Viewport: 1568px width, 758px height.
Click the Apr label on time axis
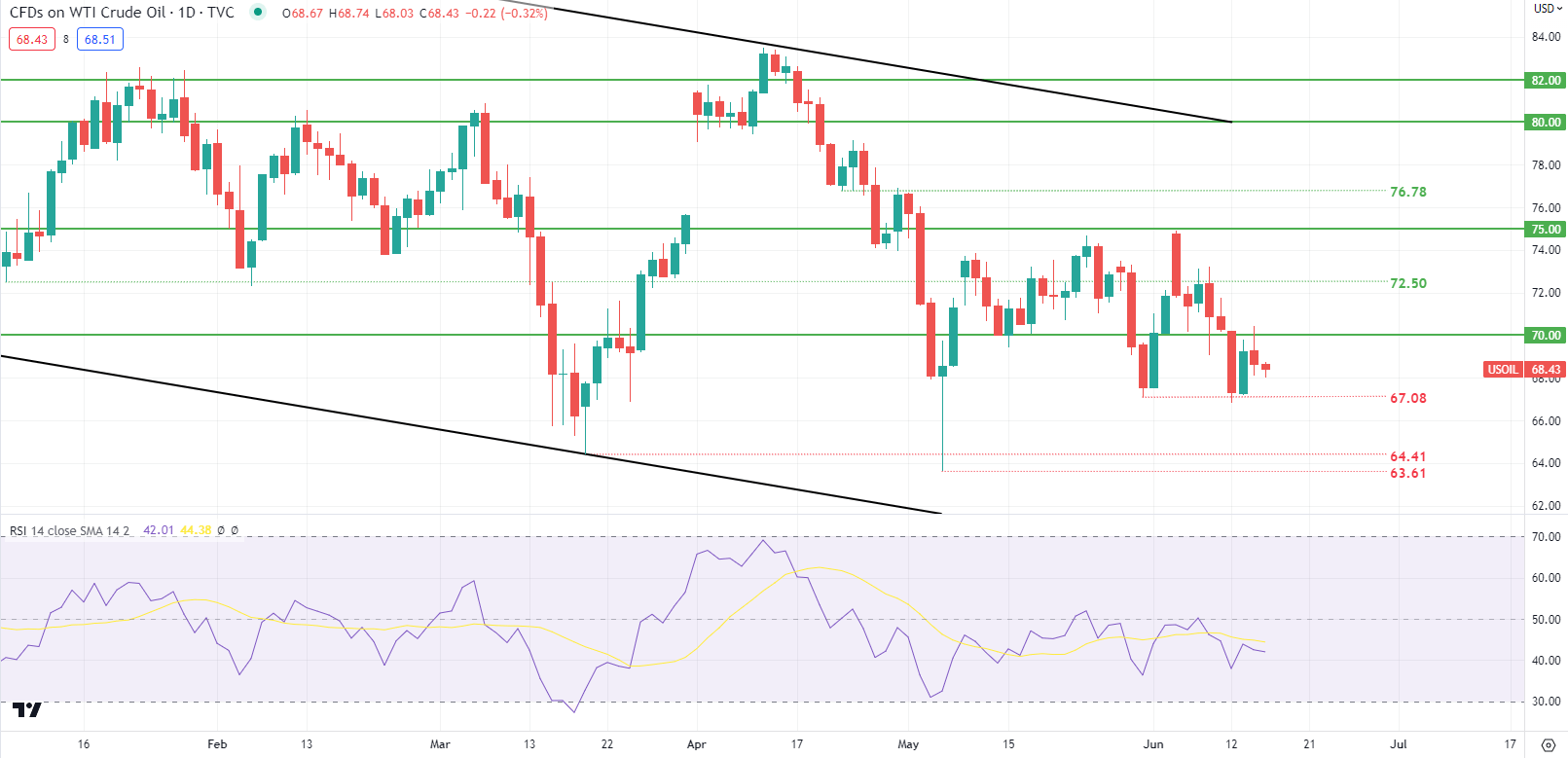(x=696, y=744)
